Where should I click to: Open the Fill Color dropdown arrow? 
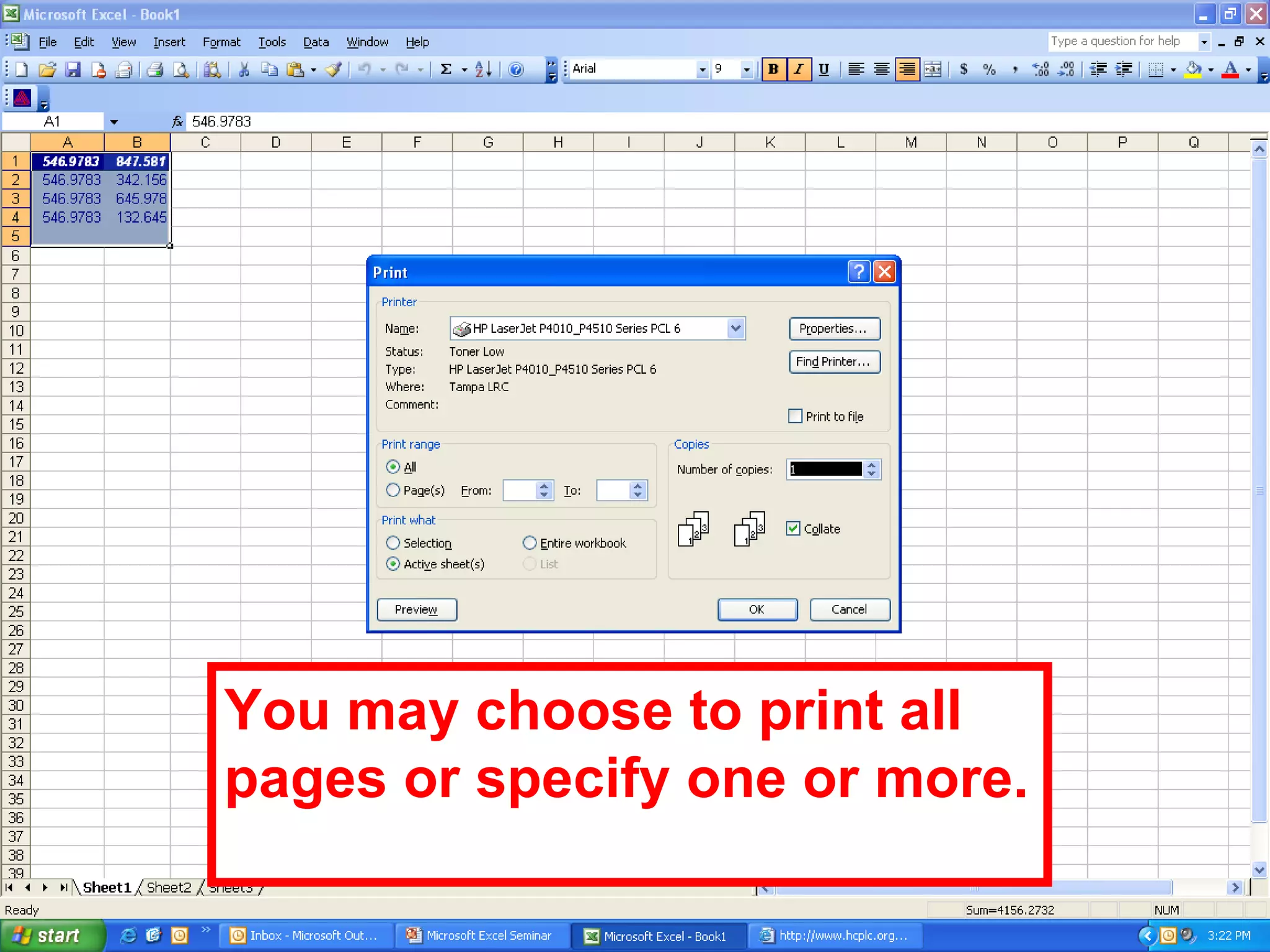click(1210, 69)
